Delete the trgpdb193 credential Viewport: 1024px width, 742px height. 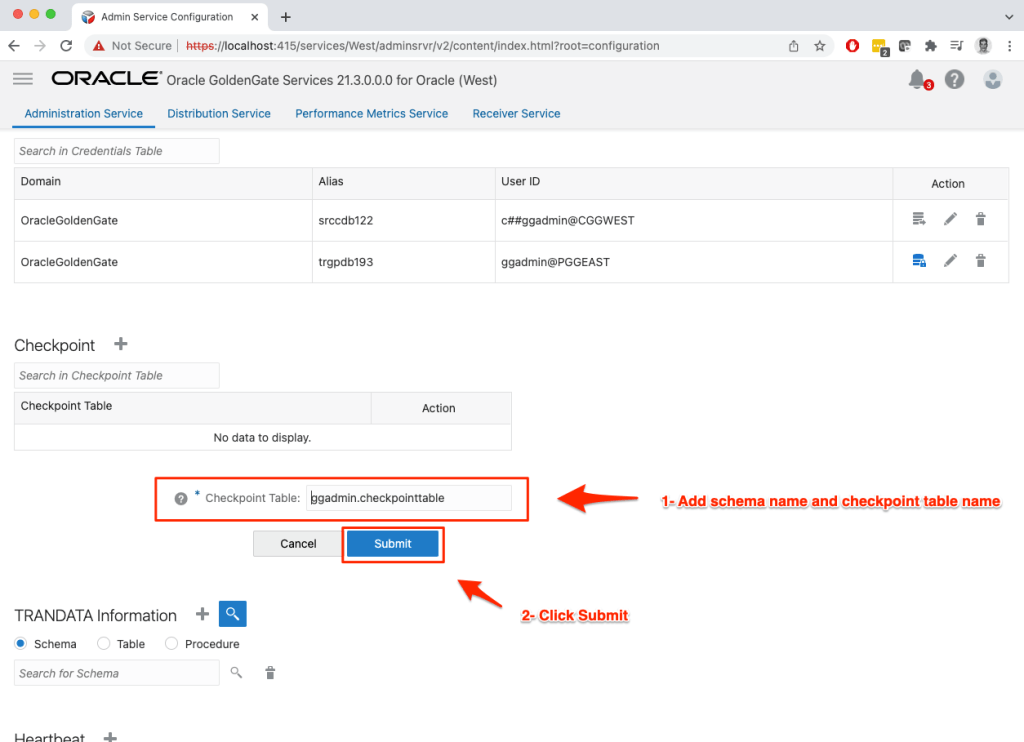coord(980,261)
